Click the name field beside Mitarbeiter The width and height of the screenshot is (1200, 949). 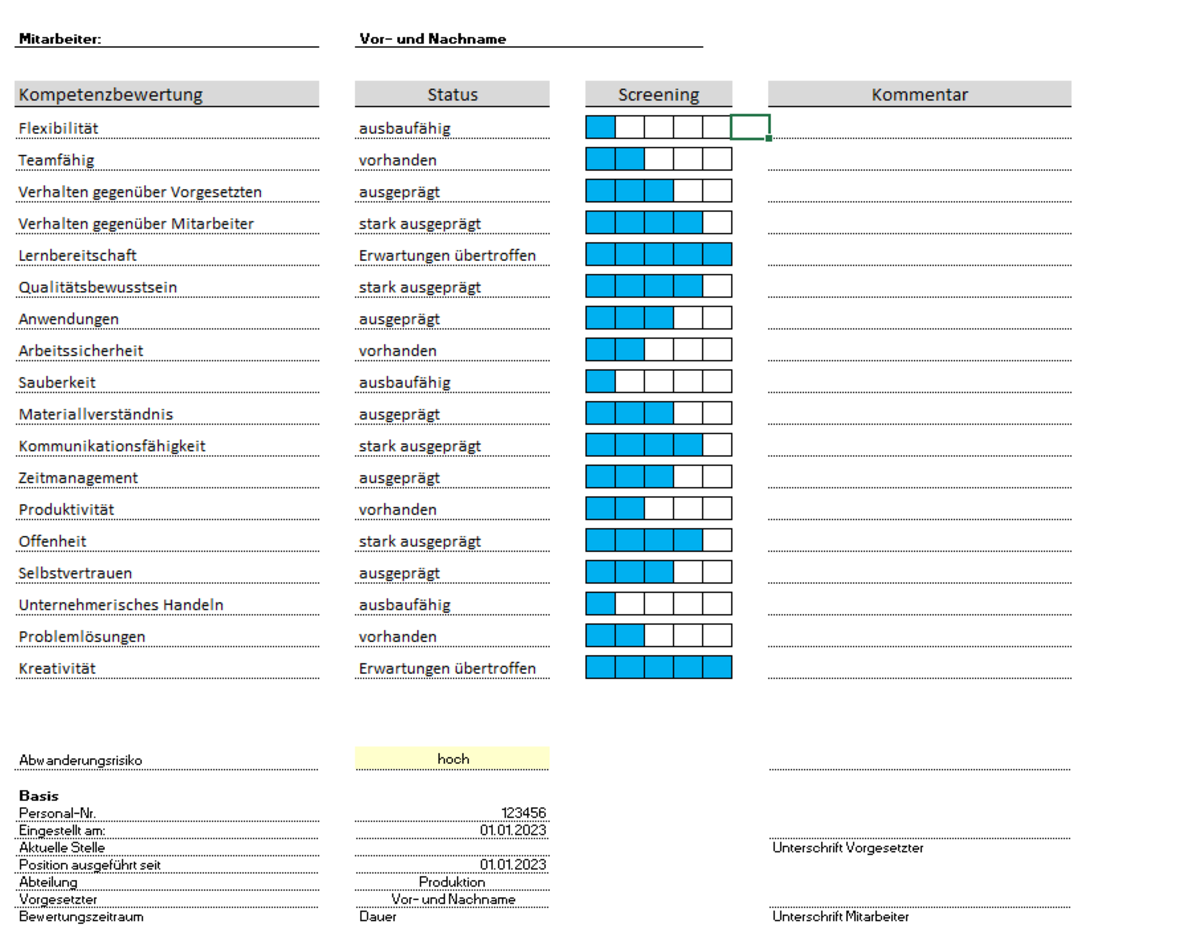point(530,39)
